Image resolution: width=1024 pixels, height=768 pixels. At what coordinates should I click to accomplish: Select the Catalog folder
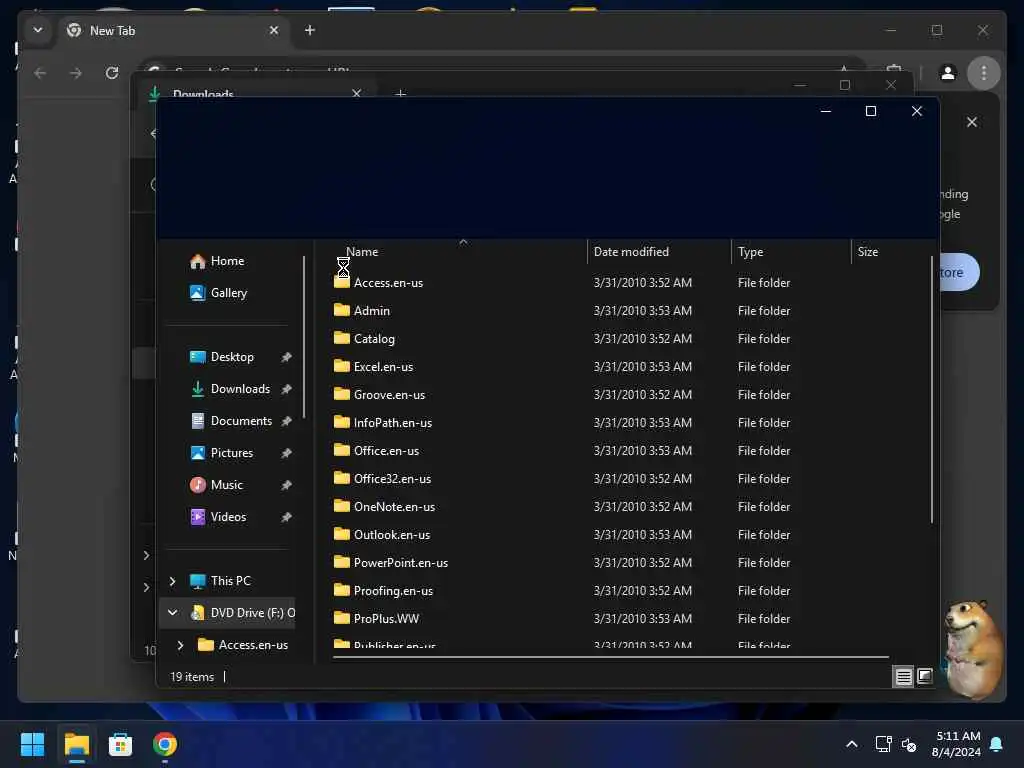(374, 339)
